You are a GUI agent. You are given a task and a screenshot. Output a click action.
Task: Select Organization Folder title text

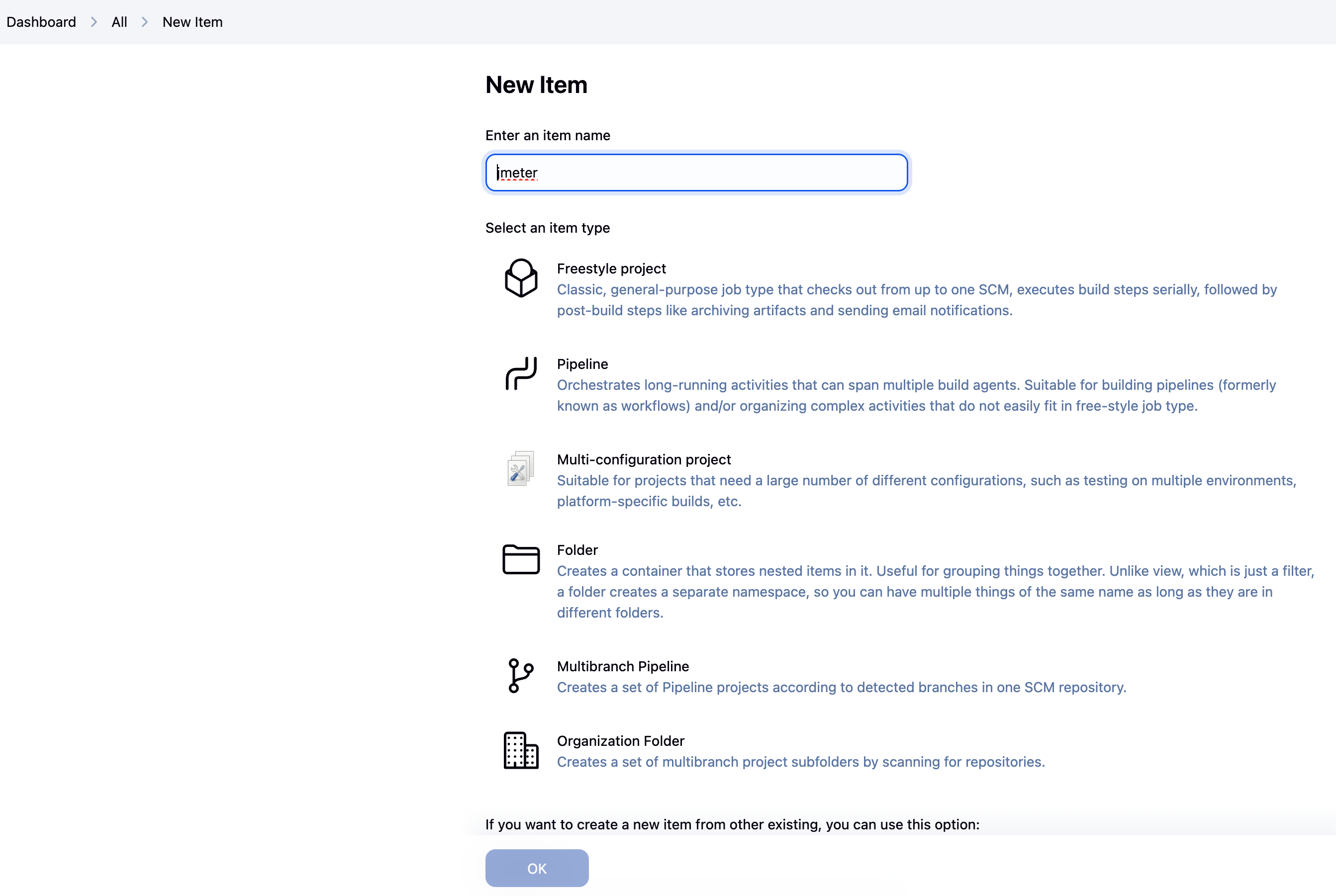point(620,740)
